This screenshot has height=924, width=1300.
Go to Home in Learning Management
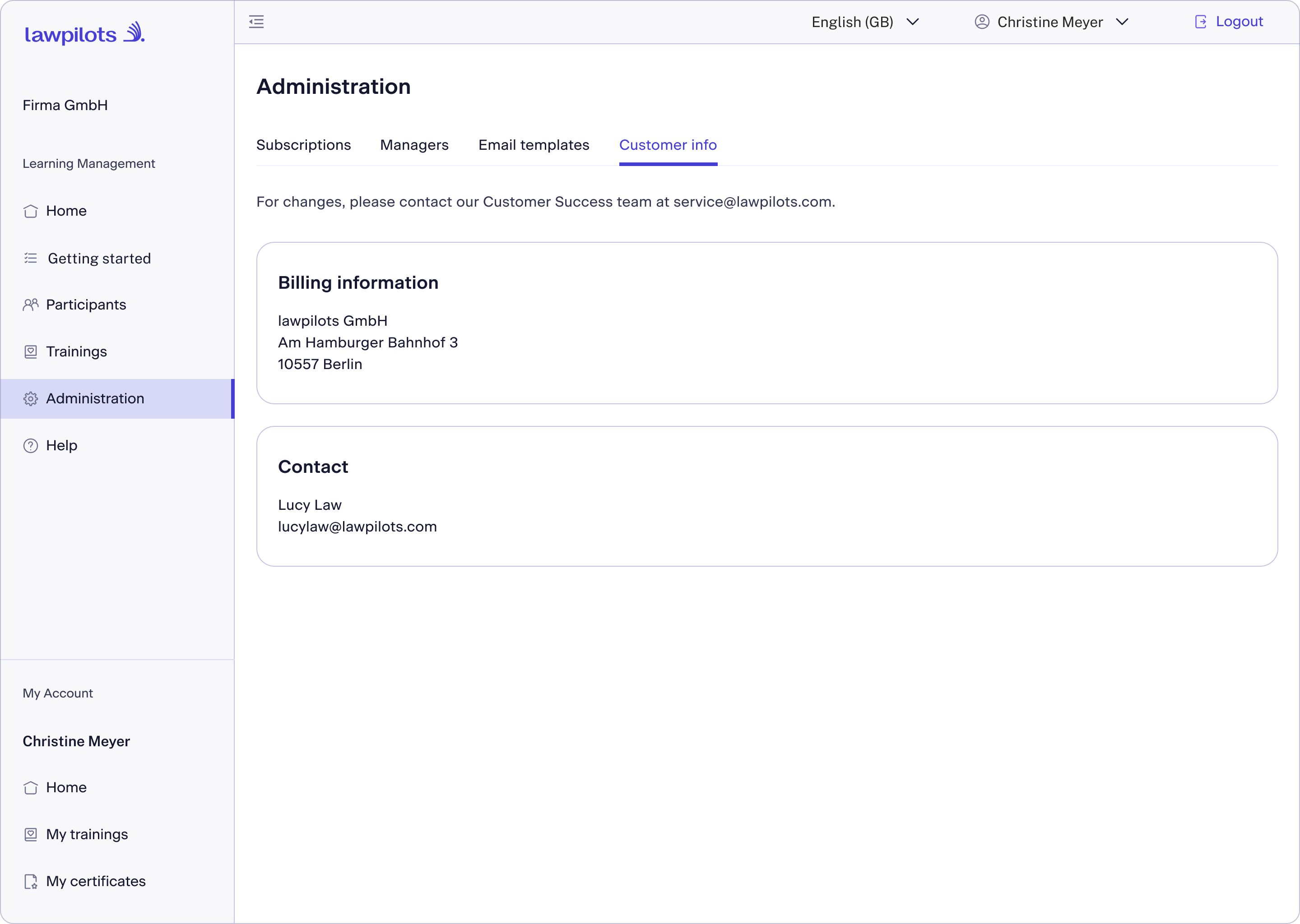[x=117, y=211]
